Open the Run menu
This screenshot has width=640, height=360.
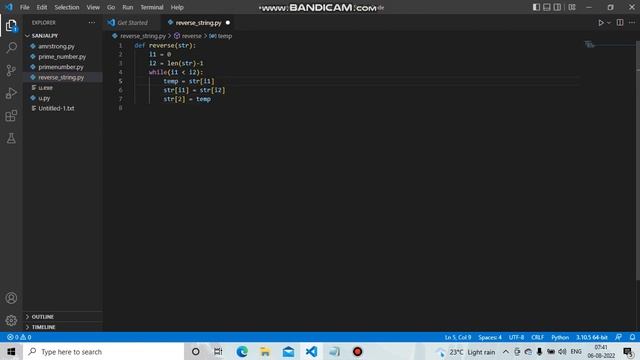[x=128, y=7]
